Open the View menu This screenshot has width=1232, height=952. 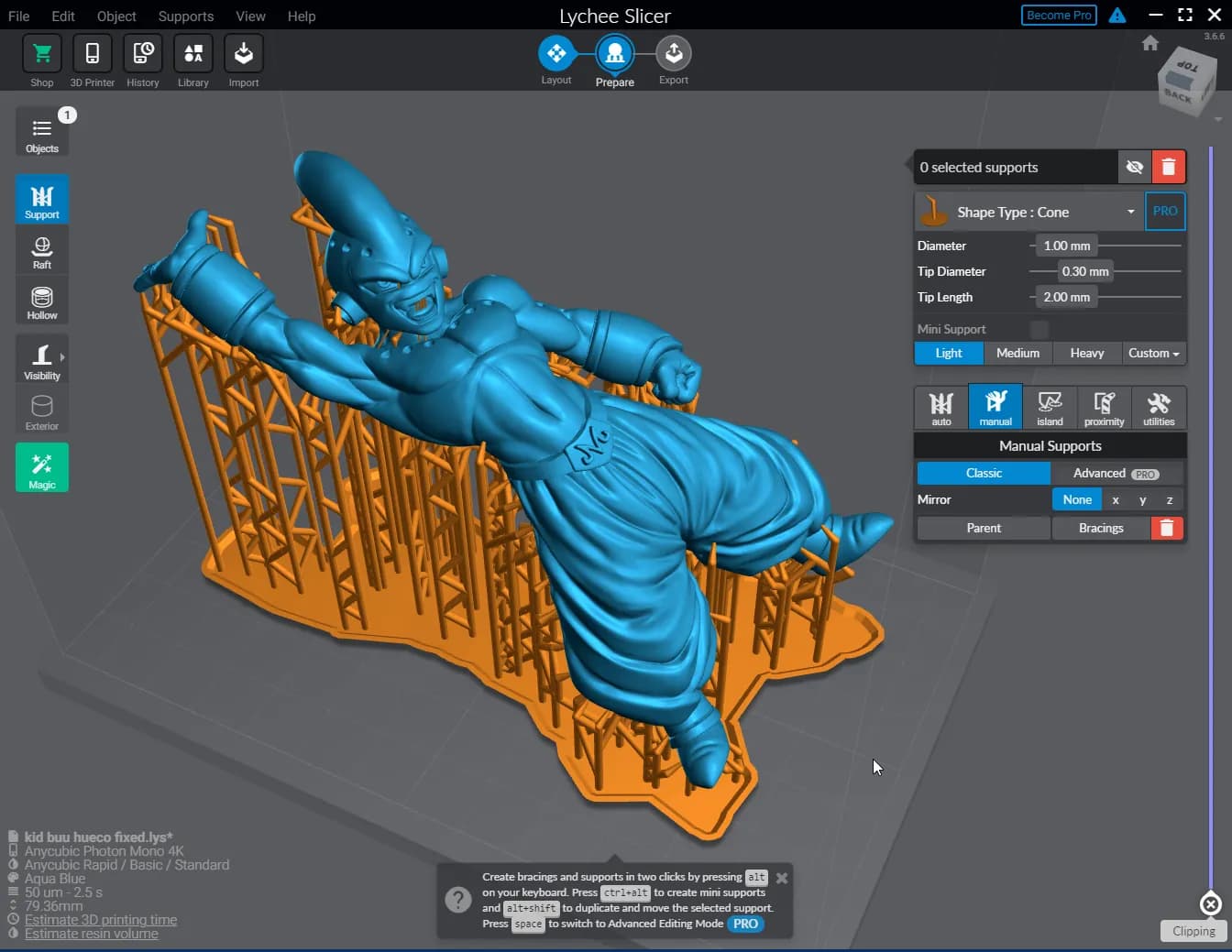click(250, 16)
